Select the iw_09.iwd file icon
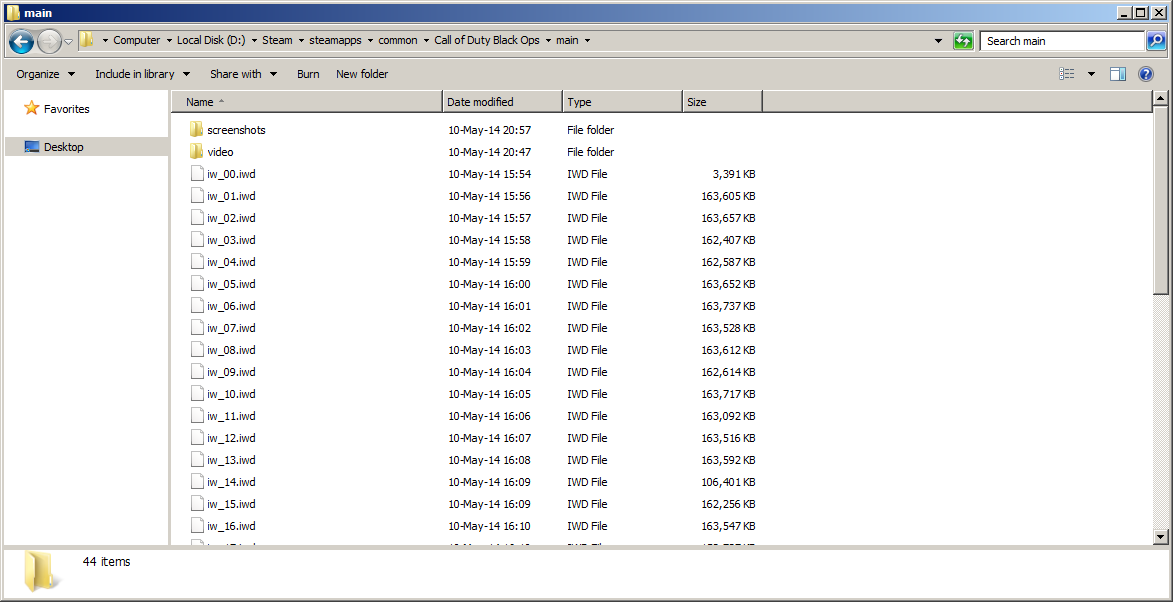Image resolution: width=1173 pixels, height=602 pixels. pos(197,372)
